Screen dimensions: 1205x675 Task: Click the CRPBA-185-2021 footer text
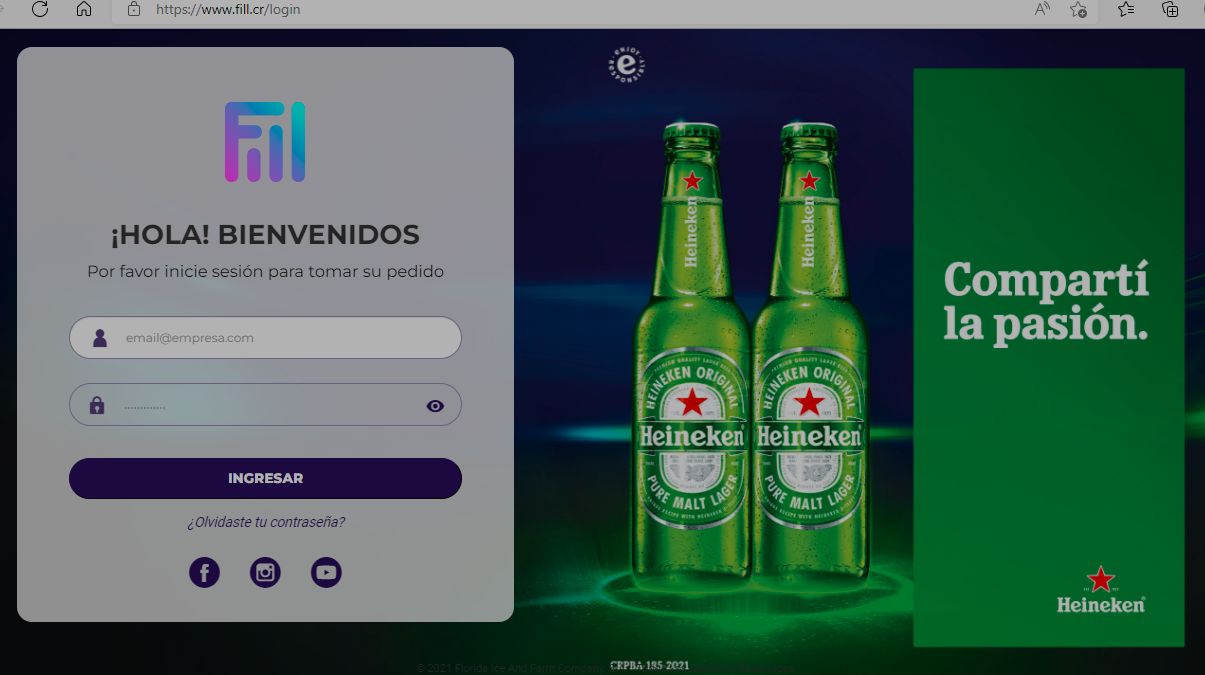coord(650,665)
